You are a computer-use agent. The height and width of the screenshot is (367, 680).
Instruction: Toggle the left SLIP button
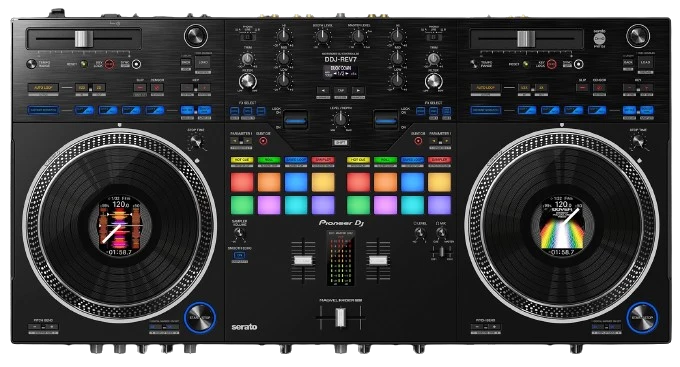tap(140, 88)
